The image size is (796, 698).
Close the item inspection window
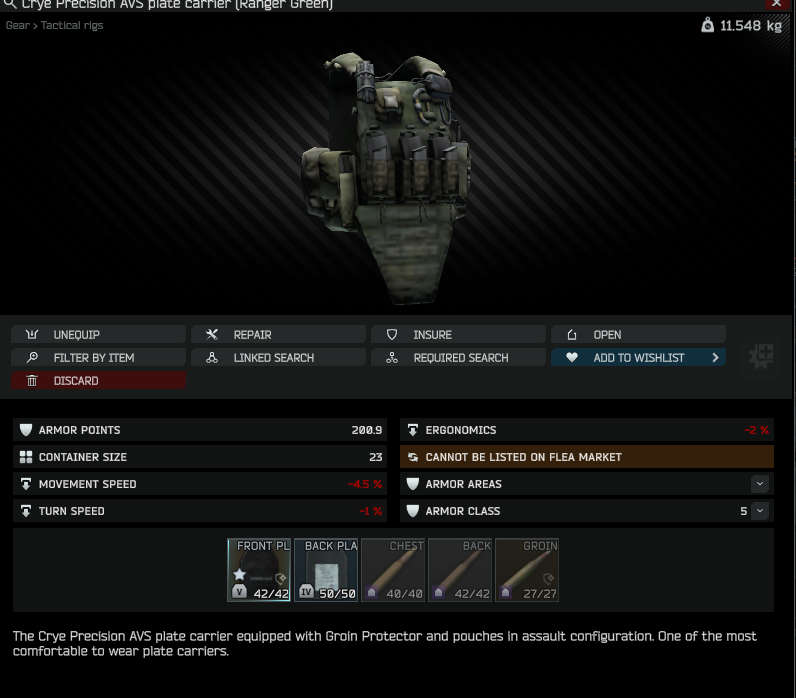click(x=777, y=4)
